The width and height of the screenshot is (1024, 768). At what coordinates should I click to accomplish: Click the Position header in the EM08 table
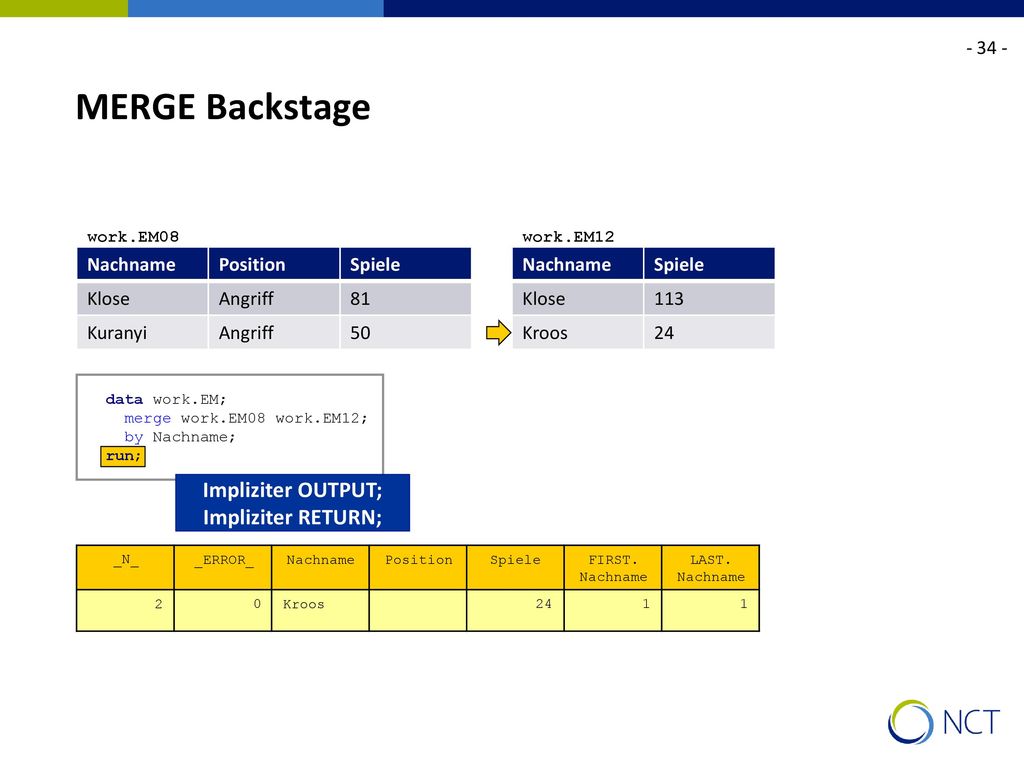274,264
